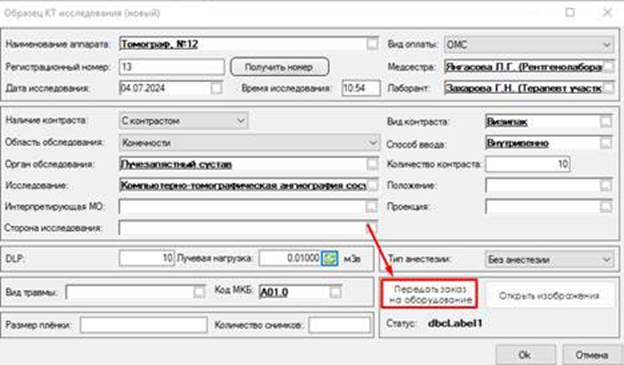Image resolution: width=624 pixels, height=365 pixels.
Task: Click the DLP input field
Action: 146,258
